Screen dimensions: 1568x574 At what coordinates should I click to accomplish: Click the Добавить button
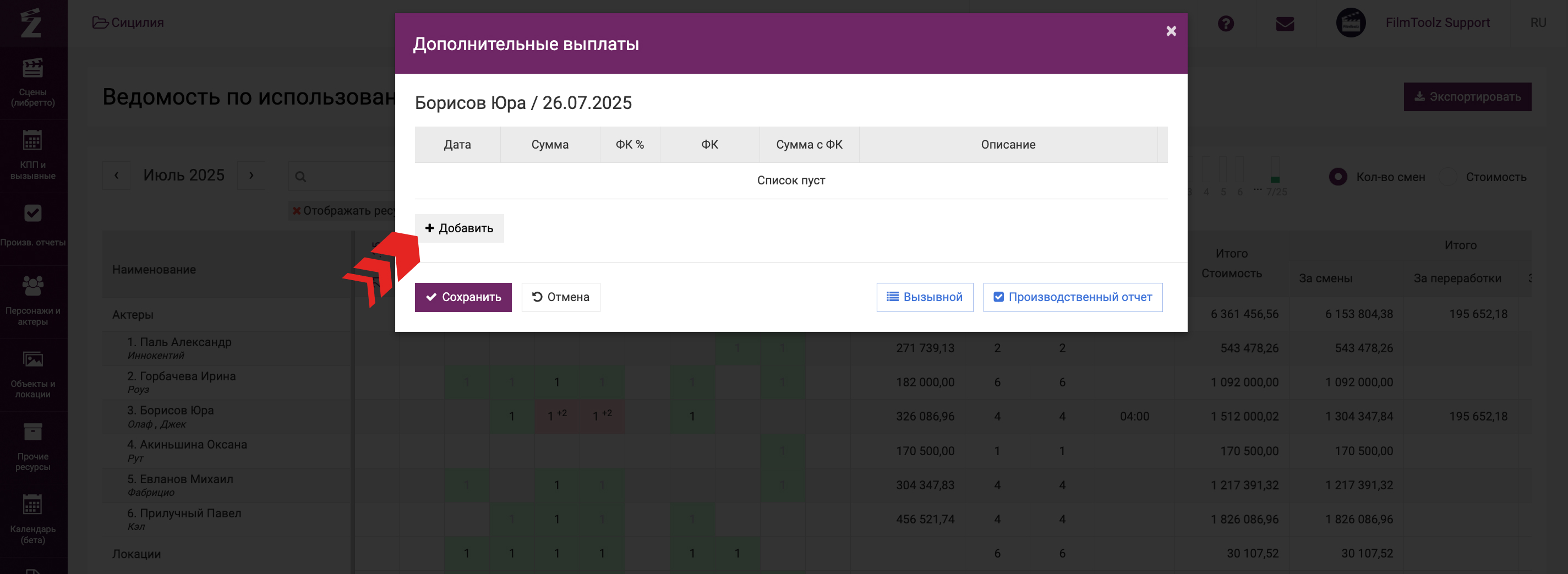click(x=459, y=228)
